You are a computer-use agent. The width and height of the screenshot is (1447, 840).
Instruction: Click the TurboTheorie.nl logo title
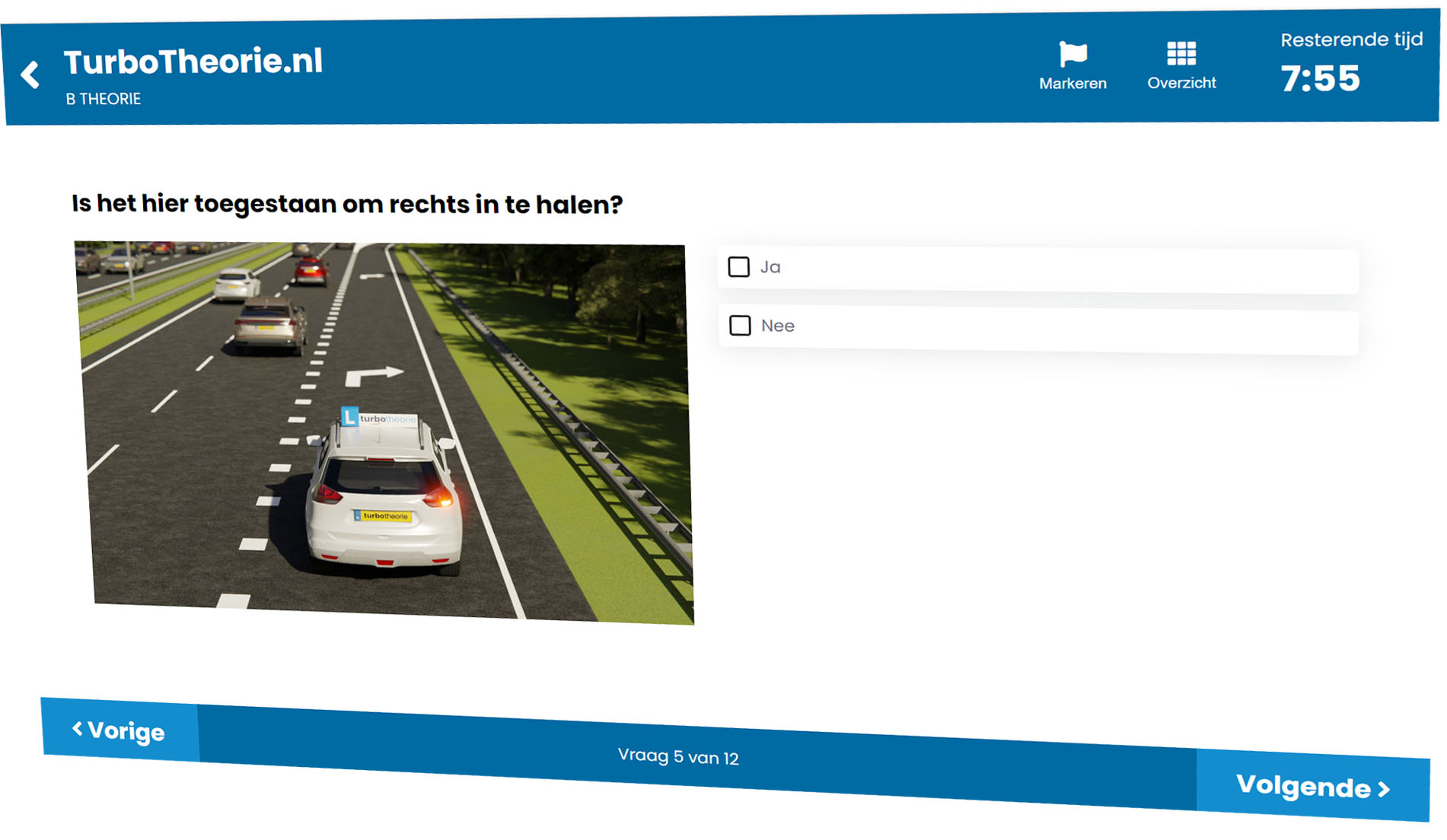point(193,62)
